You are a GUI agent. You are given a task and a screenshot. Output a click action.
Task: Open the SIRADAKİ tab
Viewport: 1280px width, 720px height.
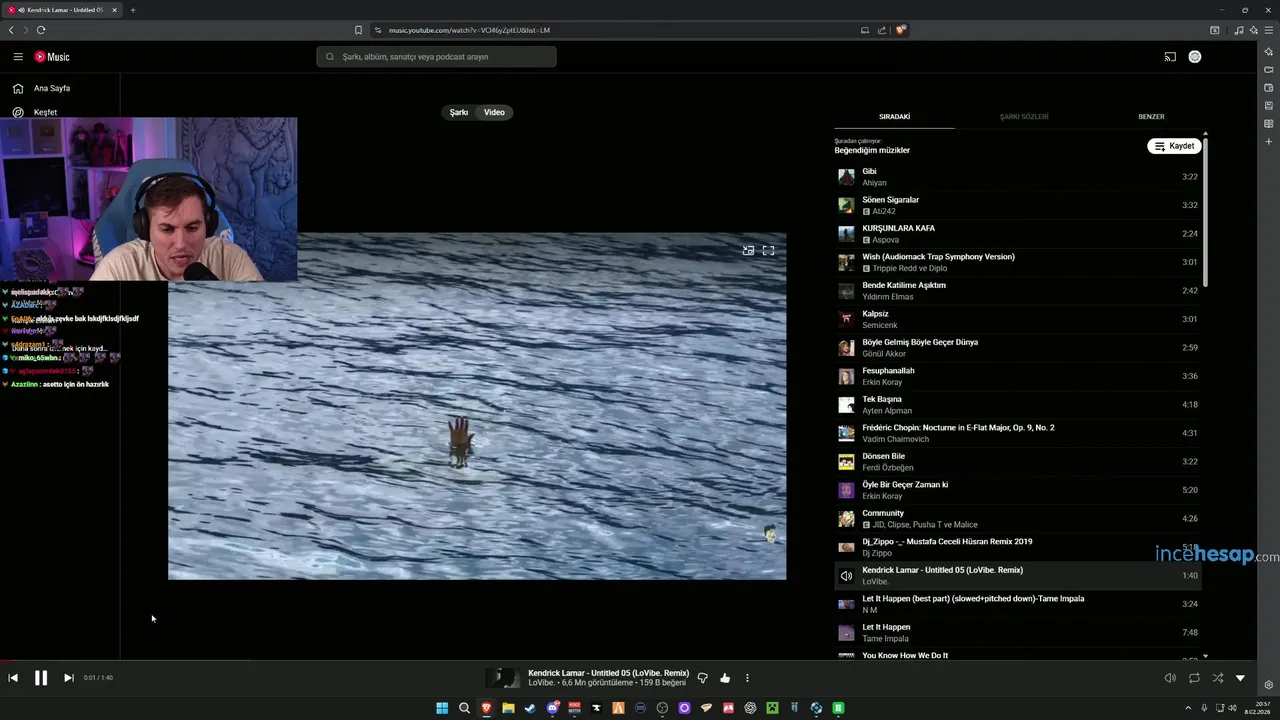894,116
